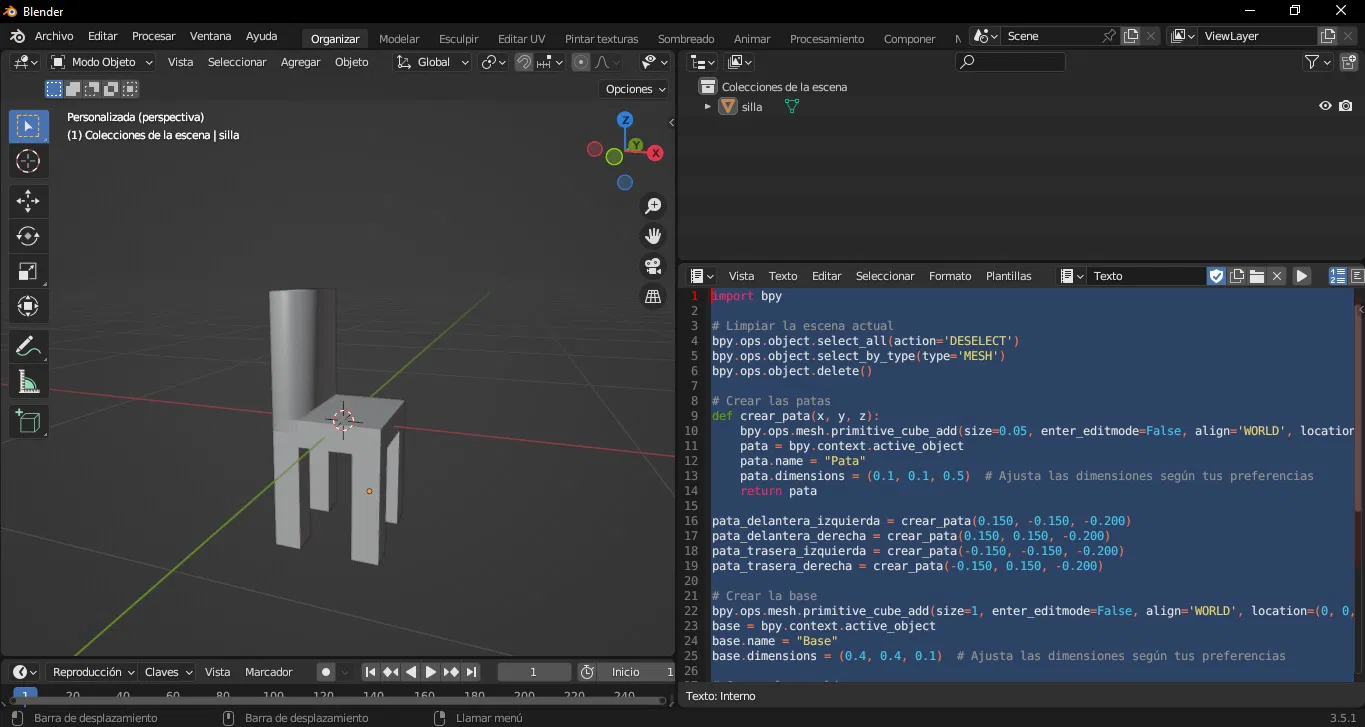Open the Plantillas menu in text editor

[1008, 276]
